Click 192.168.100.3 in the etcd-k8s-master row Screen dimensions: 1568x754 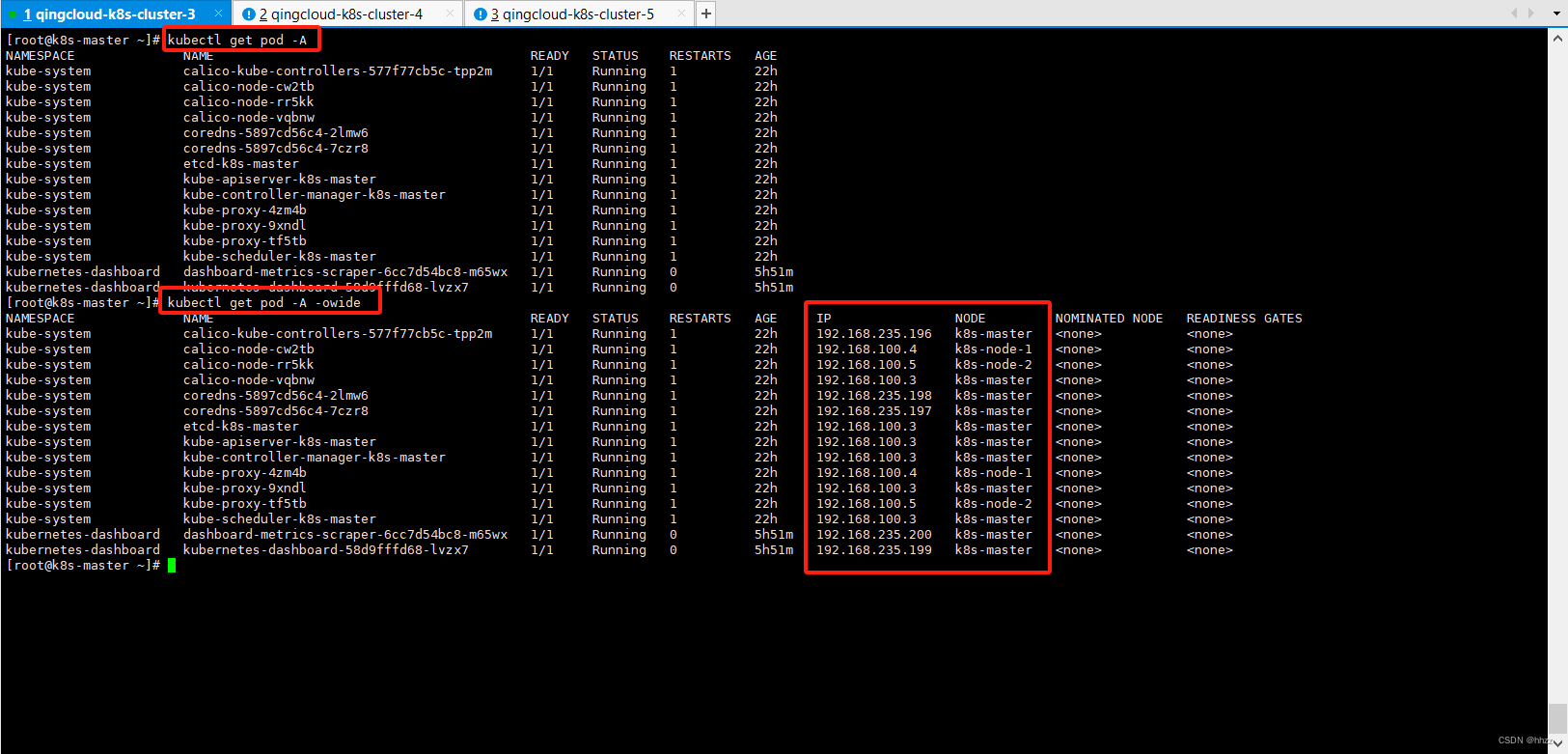(867, 427)
